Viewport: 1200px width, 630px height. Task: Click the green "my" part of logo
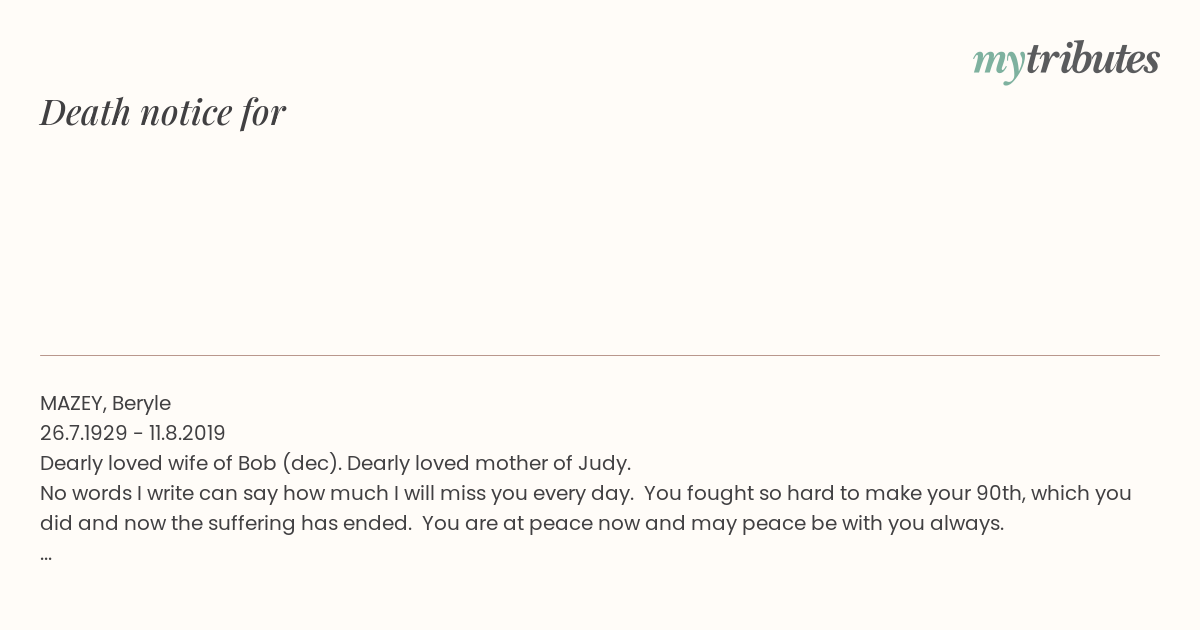(x=999, y=65)
